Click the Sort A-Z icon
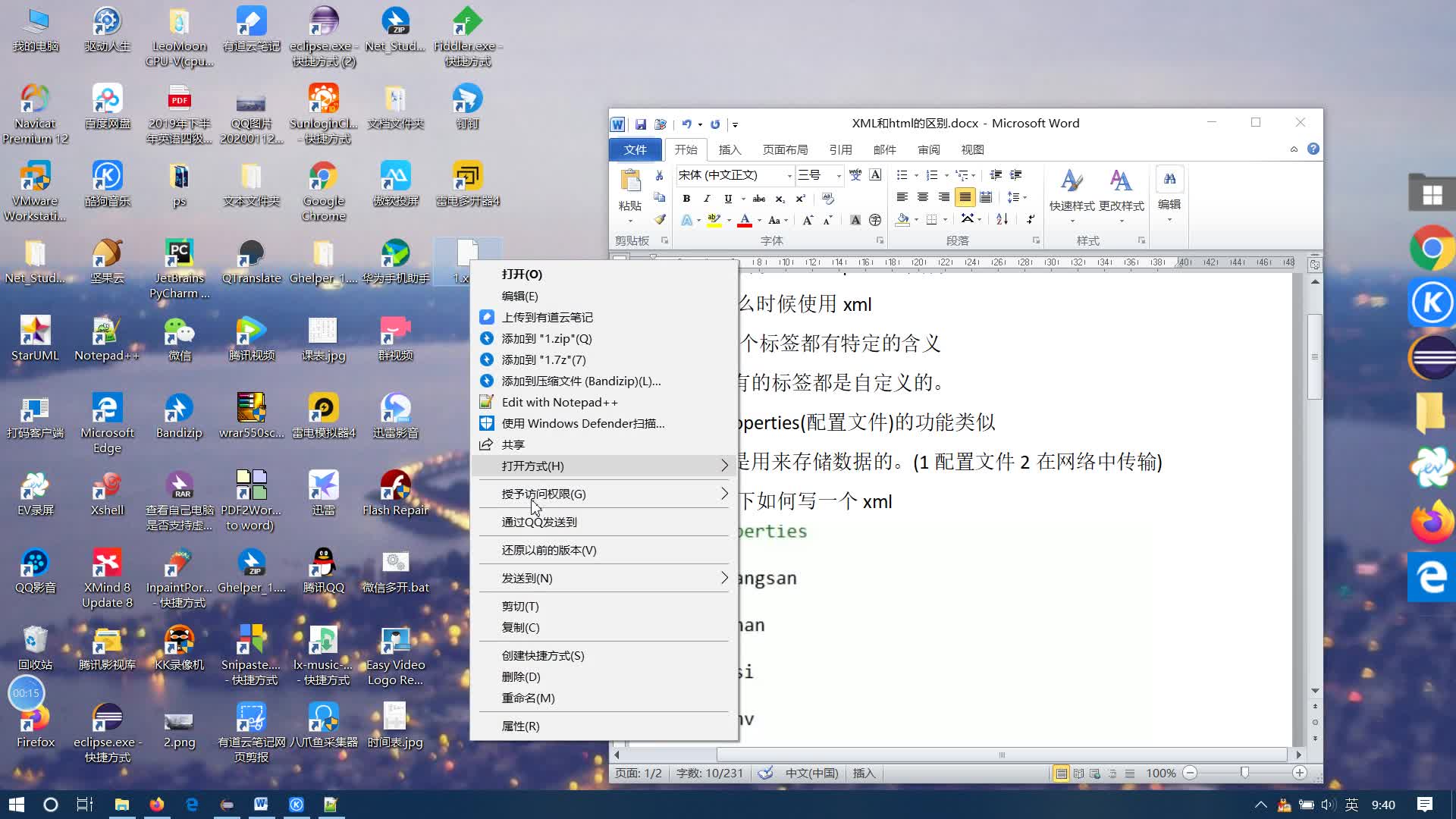The image size is (1456, 819). point(1002,219)
